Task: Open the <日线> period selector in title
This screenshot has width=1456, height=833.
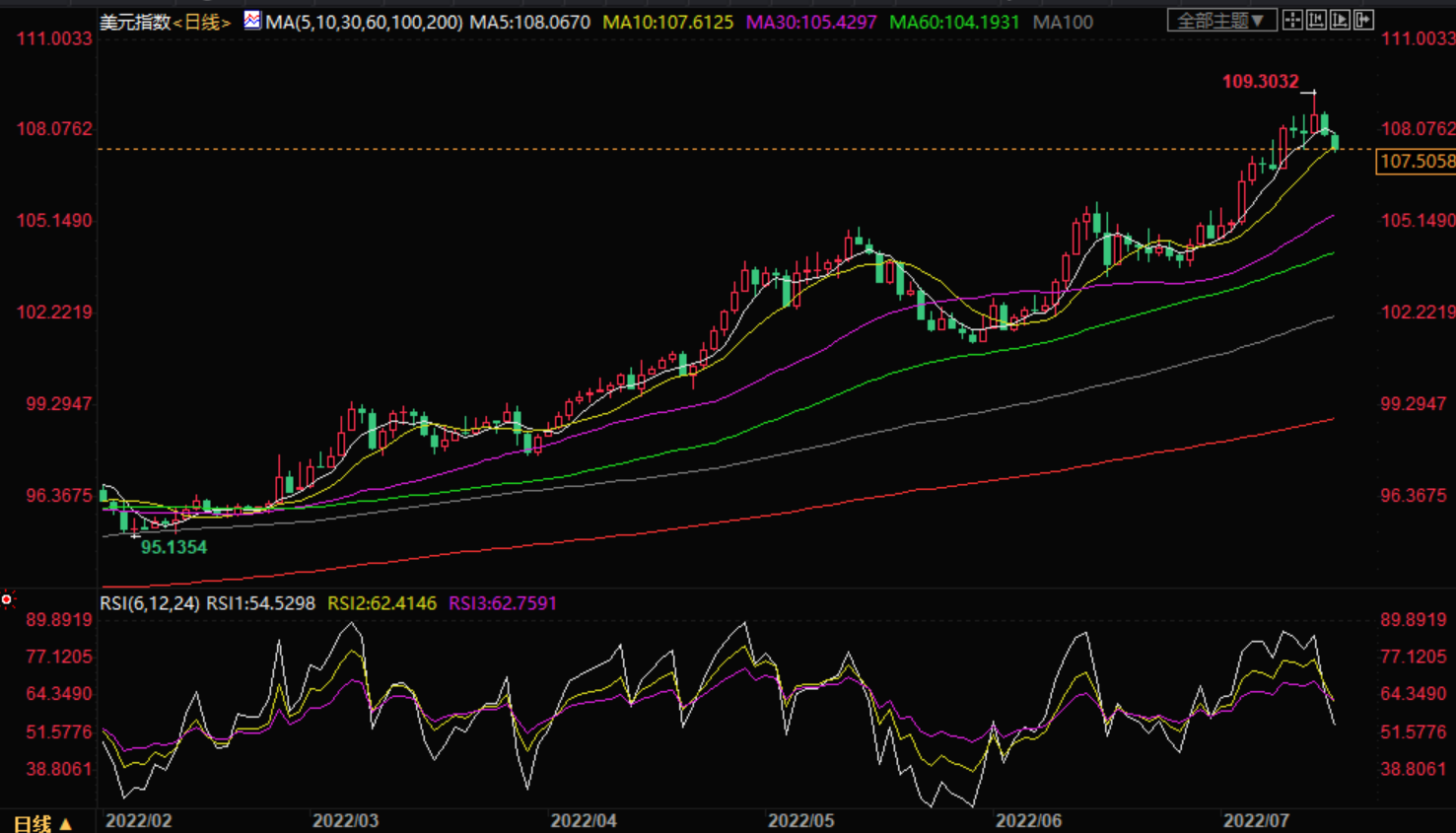Action: pyautogui.click(x=202, y=22)
